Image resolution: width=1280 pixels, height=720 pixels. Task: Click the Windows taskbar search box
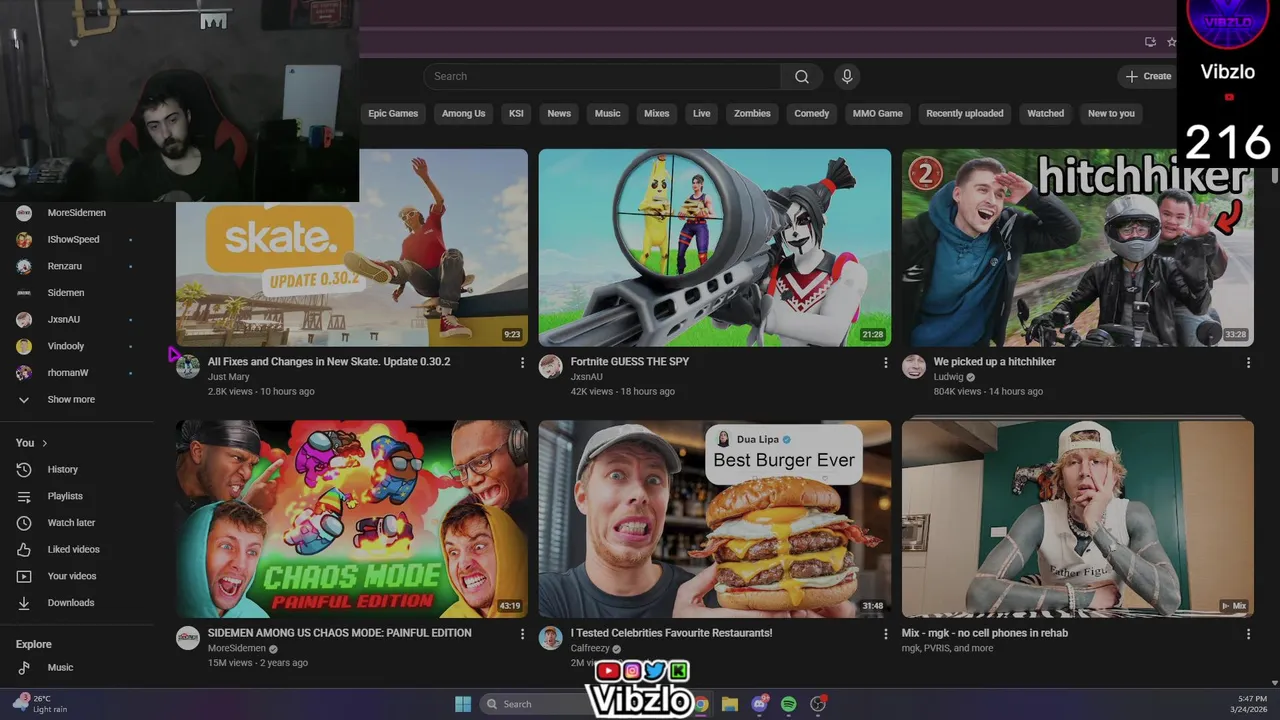pyautogui.click(x=535, y=704)
